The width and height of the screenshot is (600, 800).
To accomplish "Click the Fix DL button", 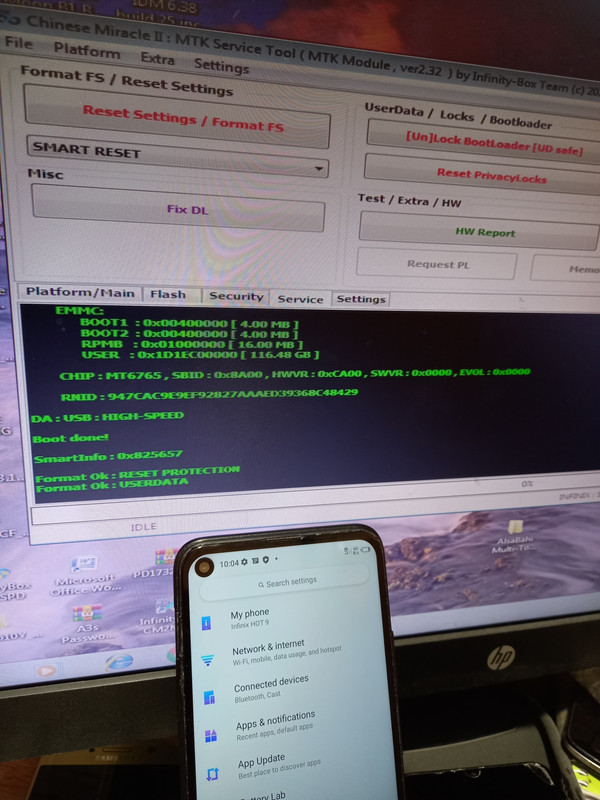I will click(x=178, y=208).
